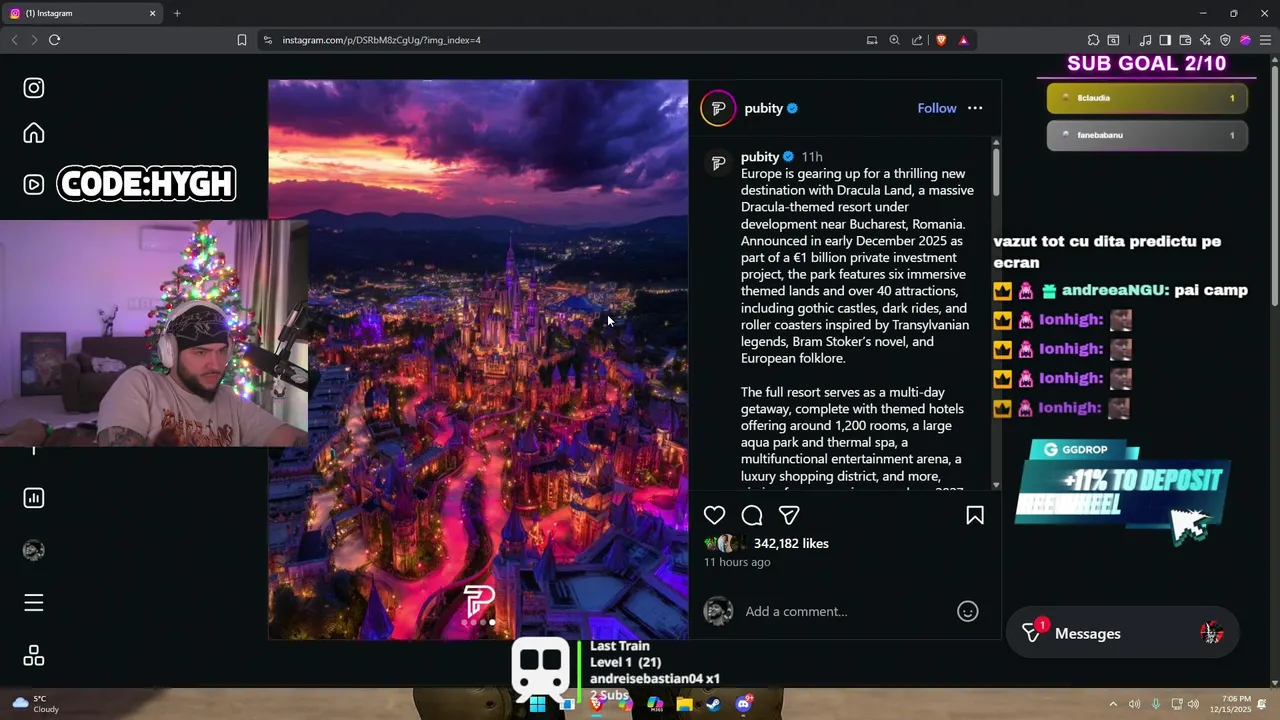1280x720 pixels.
Task: Share the post via paper-plane icon
Action: (x=789, y=515)
